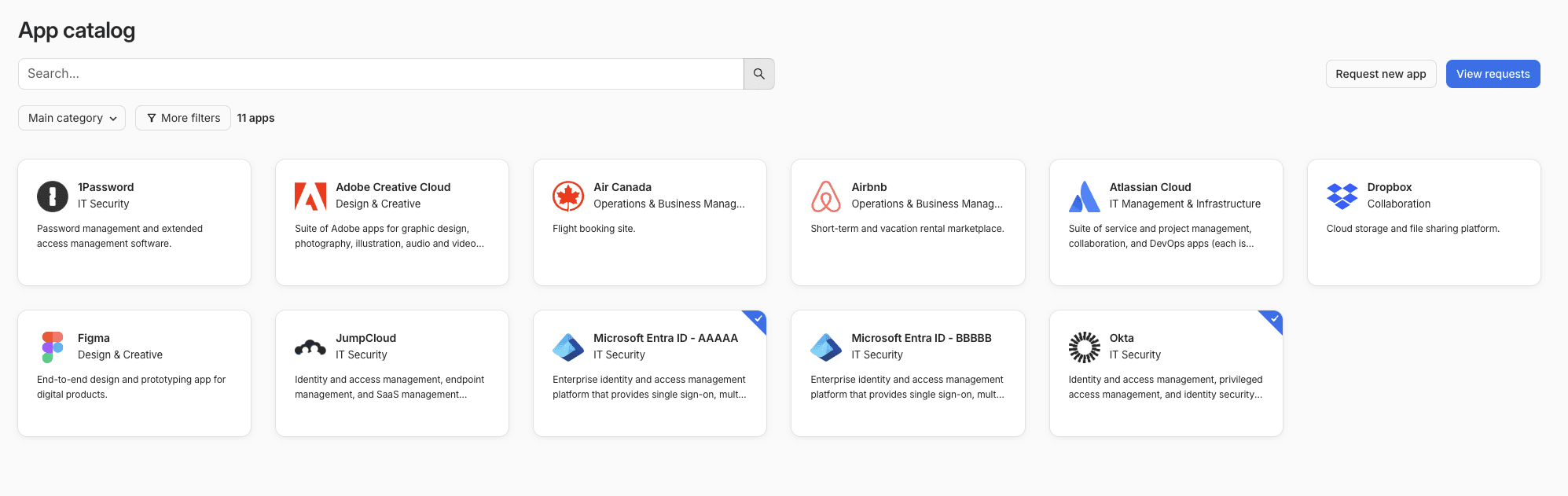Click Dropbox's cloud storage description text
The image size is (1568, 496).
(1413, 229)
